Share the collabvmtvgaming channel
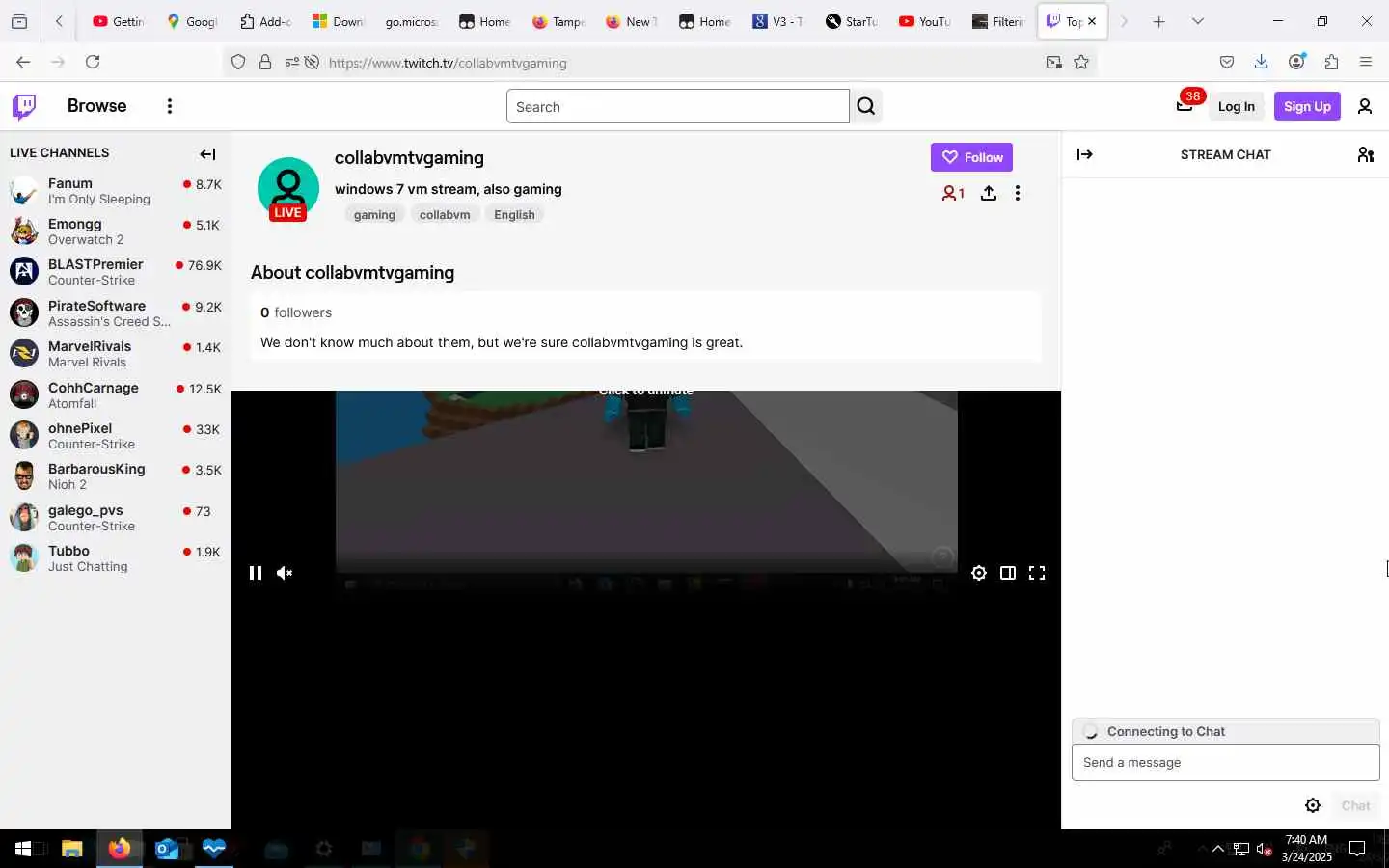 (x=989, y=193)
